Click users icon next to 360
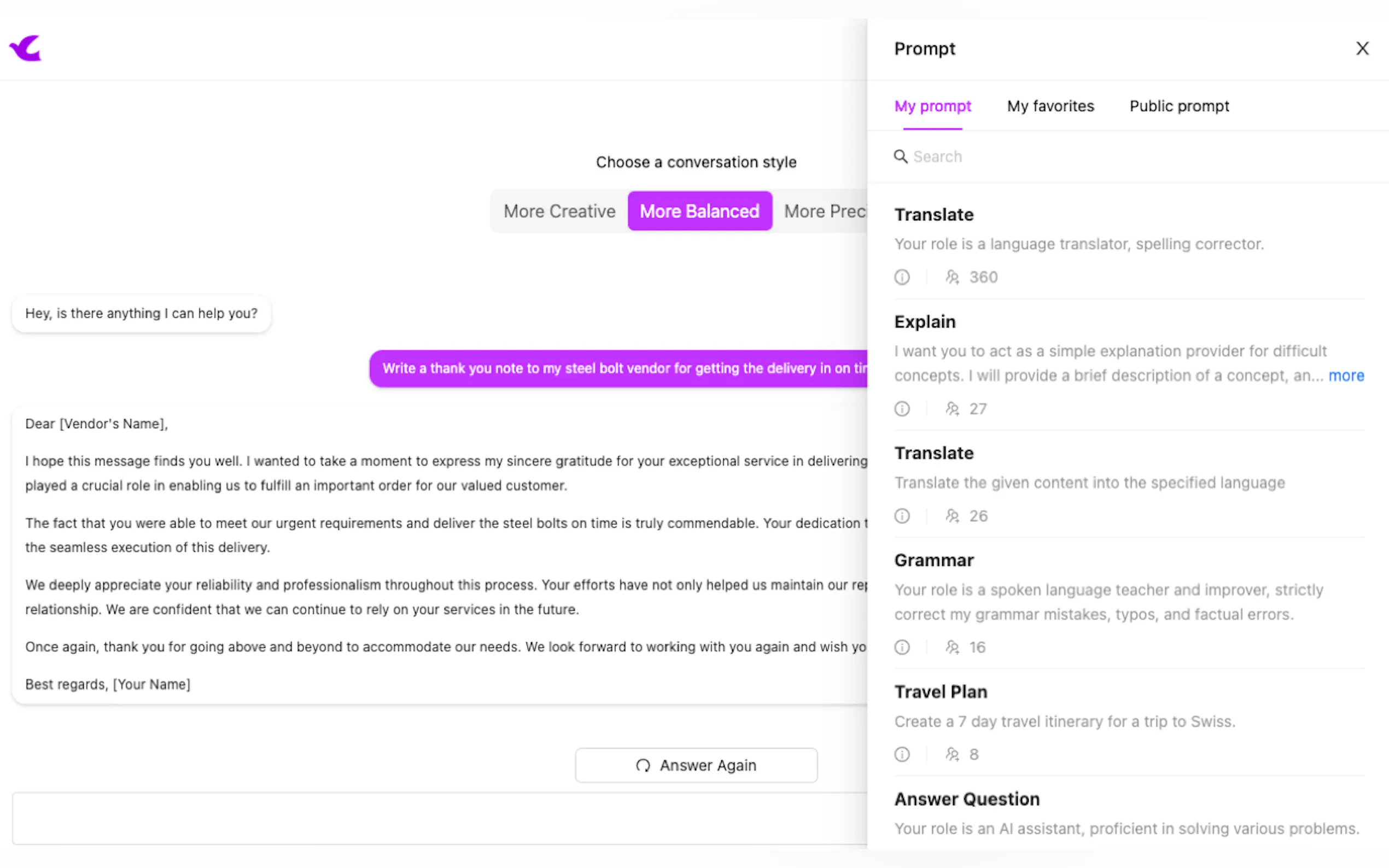 (x=952, y=277)
